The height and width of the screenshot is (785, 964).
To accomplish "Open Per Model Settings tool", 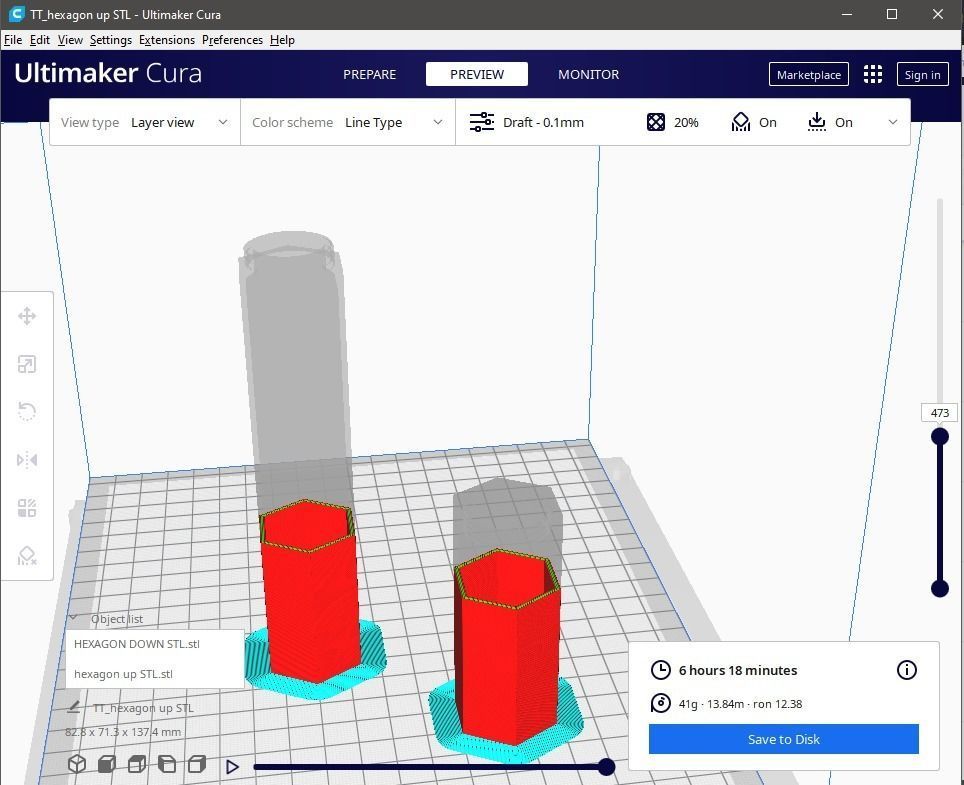I will 26,508.
